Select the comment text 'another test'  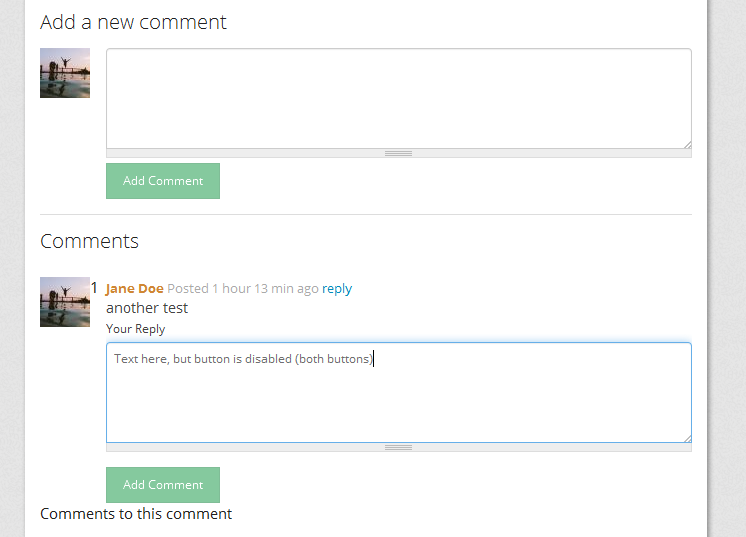point(147,308)
